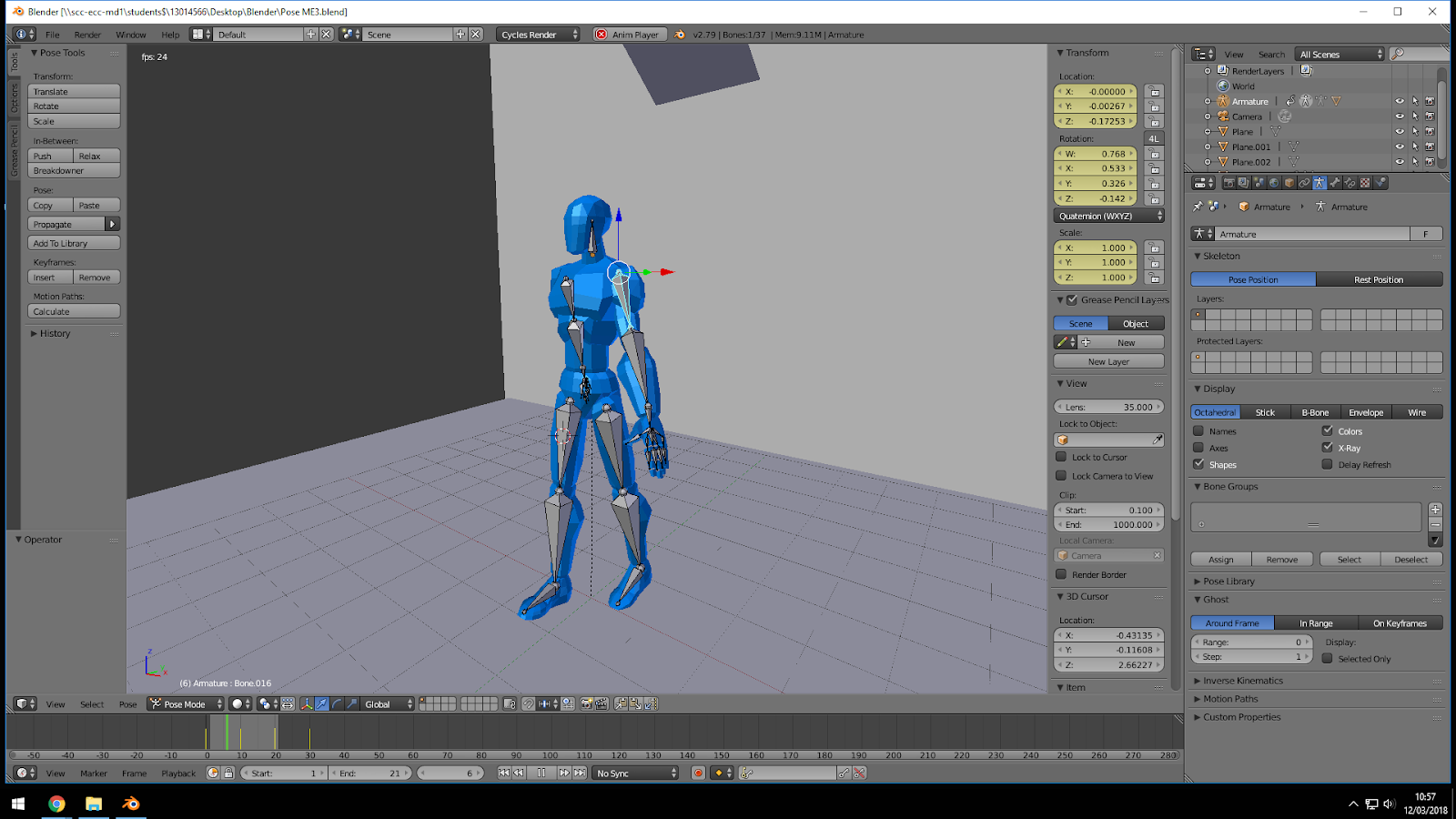Image resolution: width=1456 pixels, height=819 pixels.
Task: Click the Object properties tab (orange cube icon)
Action: click(x=1289, y=182)
